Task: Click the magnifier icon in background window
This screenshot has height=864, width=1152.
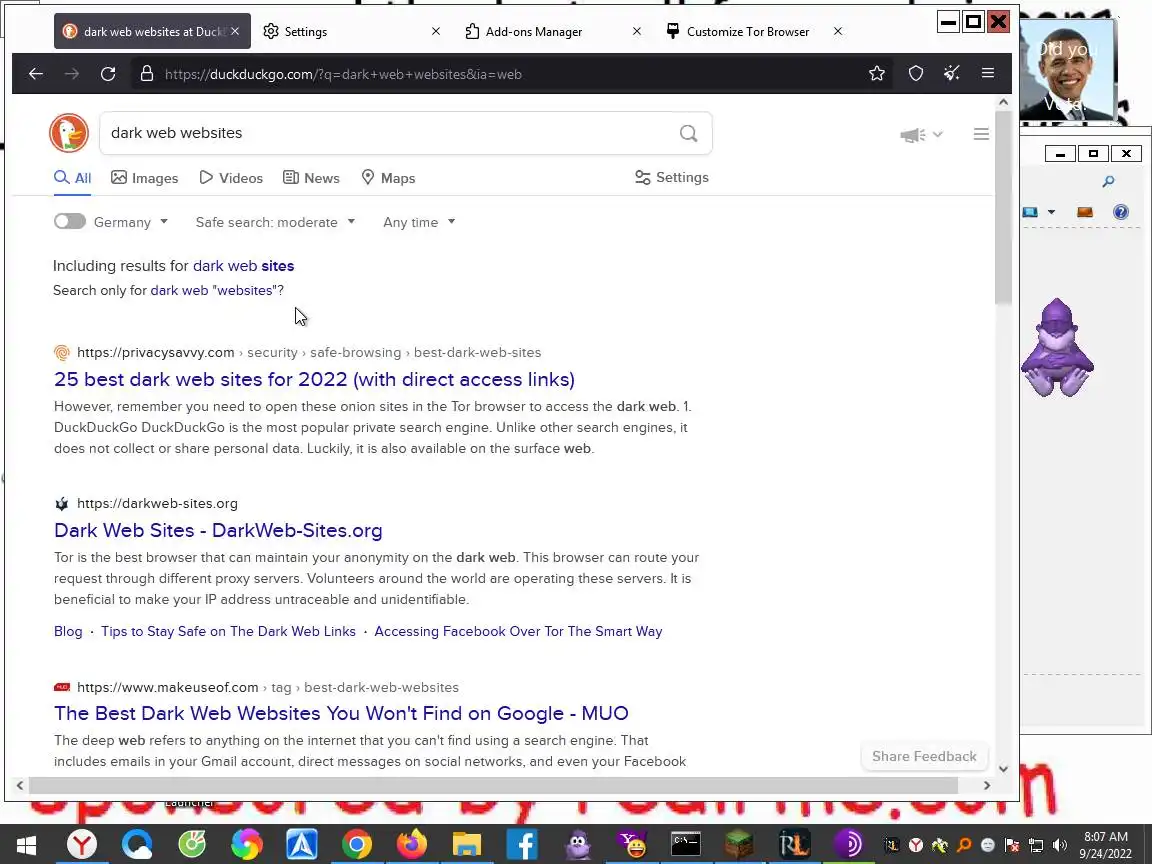Action: click(1108, 181)
